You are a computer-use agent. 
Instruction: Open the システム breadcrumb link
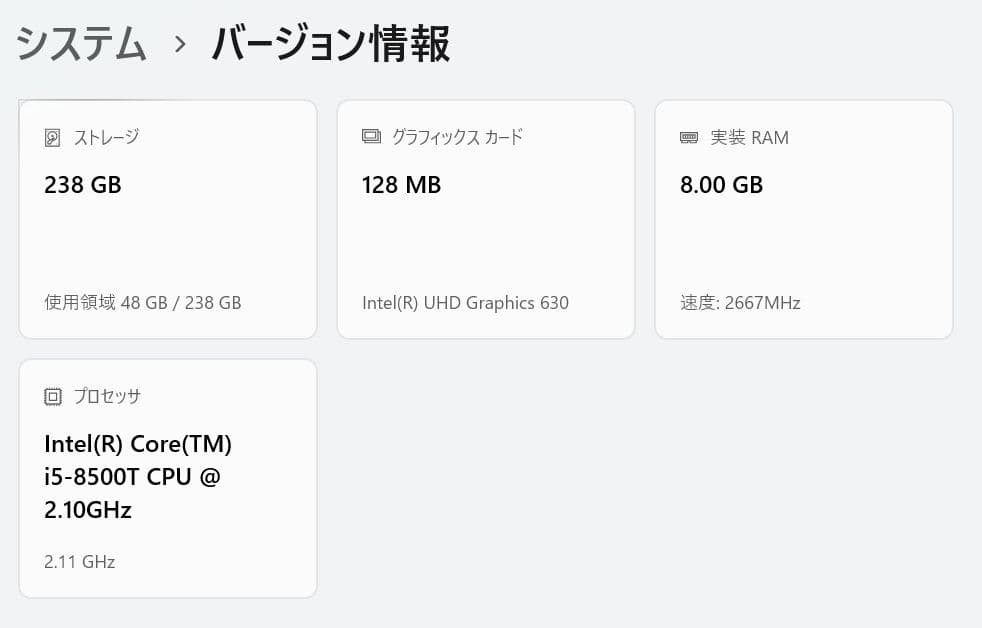(x=79, y=44)
